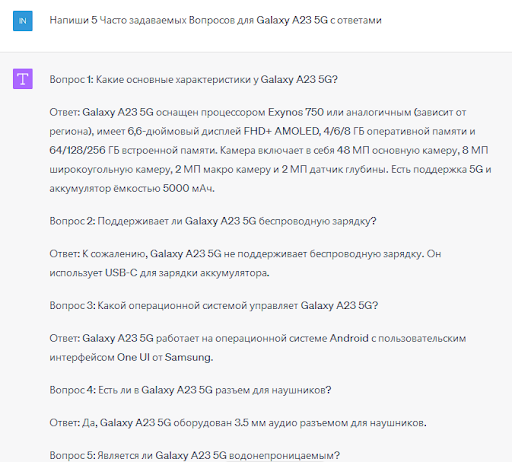The image size is (512, 462).
Task: Click the user prompt about Galaxy A23 5G FAQs
Action: pos(215,20)
